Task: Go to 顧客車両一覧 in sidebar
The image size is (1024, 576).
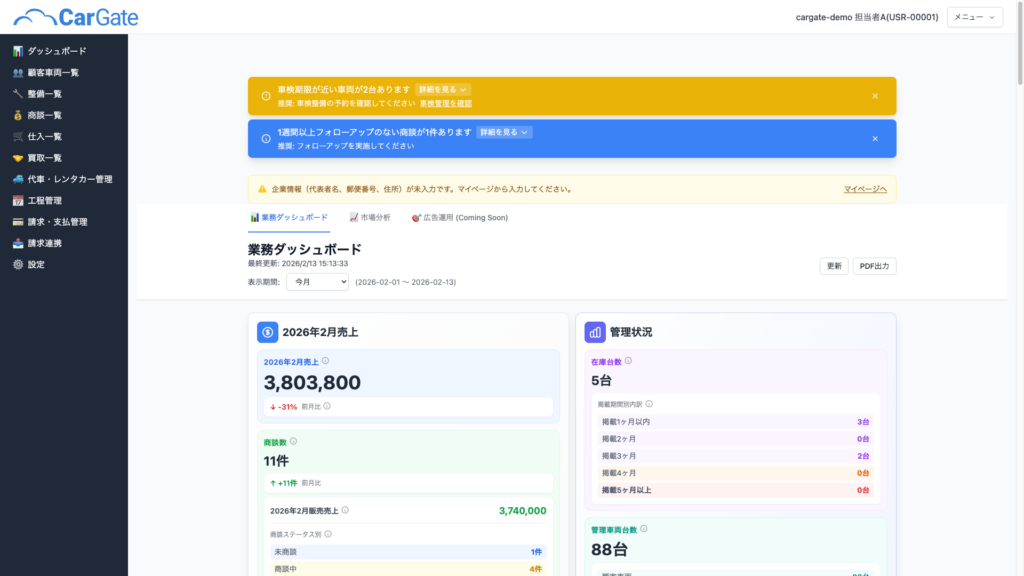Action: pyautogui.click(x=52, y=72)
